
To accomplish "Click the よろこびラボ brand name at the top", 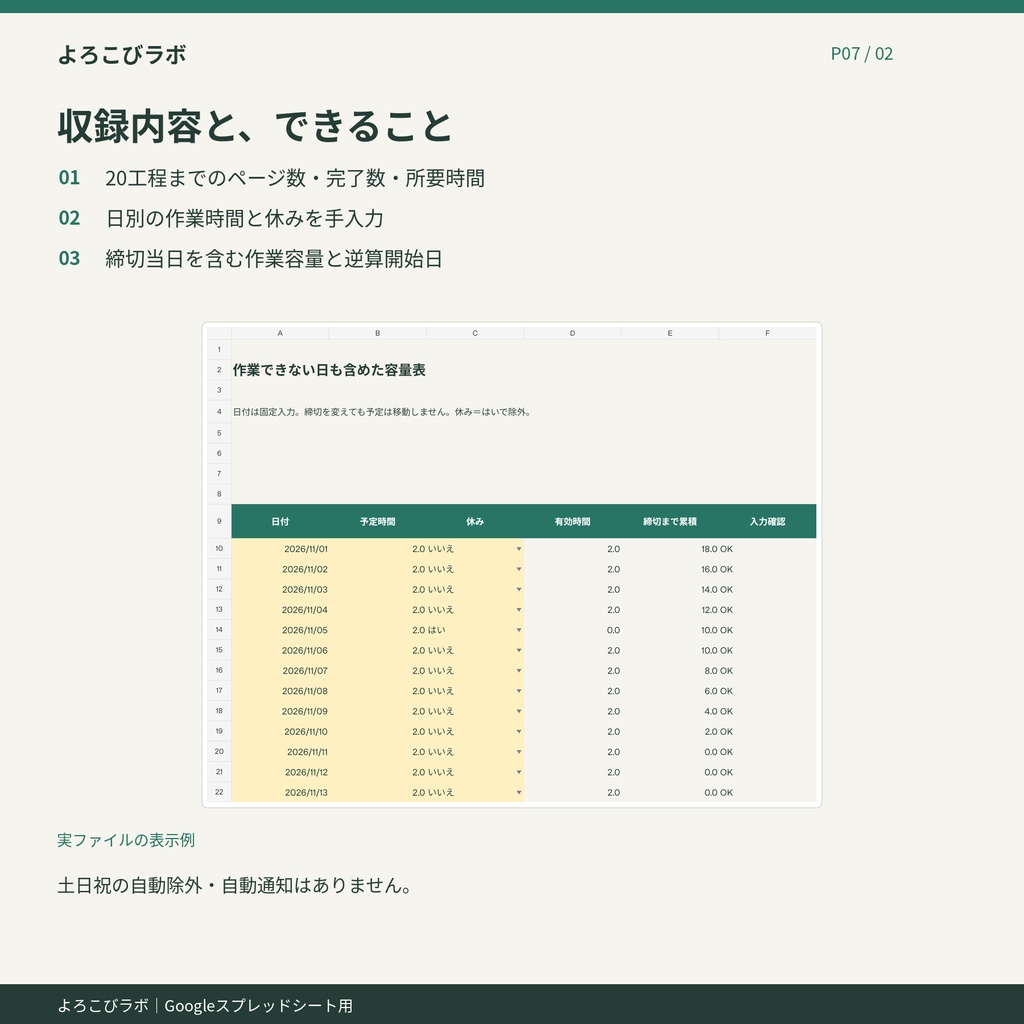I will pos(122,54).
